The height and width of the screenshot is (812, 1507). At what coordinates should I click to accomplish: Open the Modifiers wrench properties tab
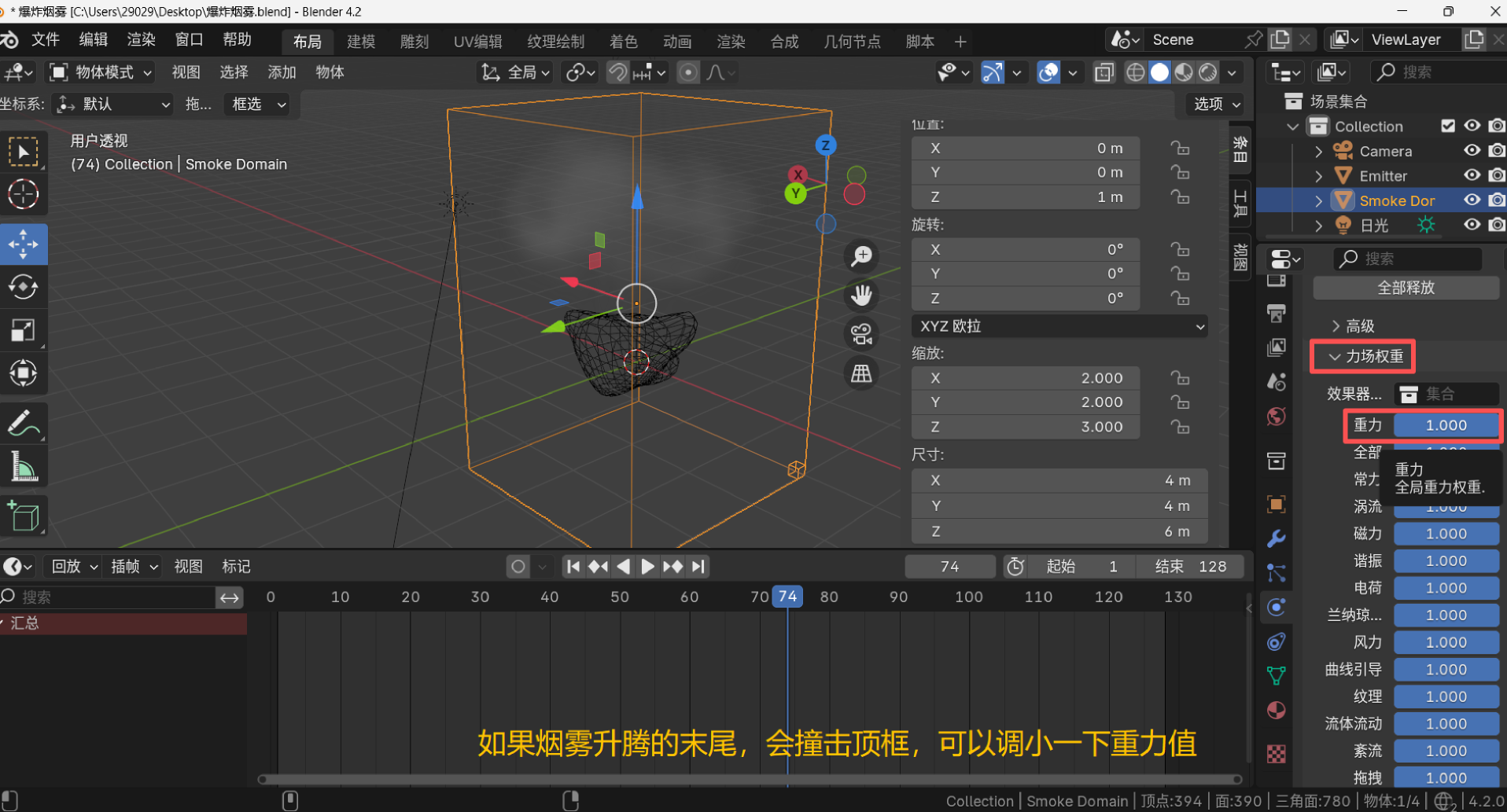[x=1277, y=538]
